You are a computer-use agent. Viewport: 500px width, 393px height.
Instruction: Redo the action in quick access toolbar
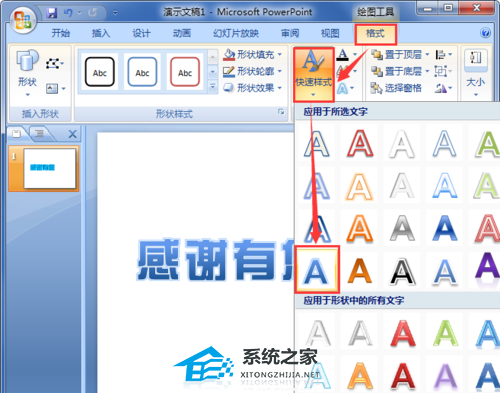pyautogui.click(x=92, y=13)
